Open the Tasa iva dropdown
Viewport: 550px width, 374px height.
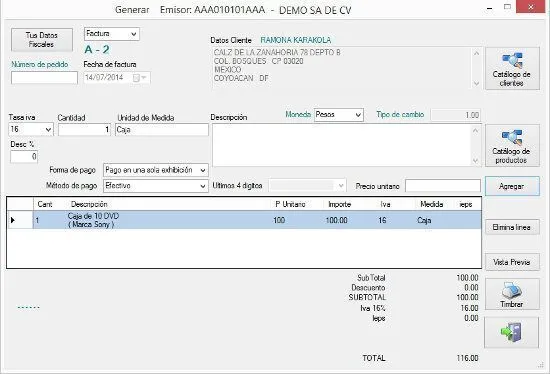(48, 130)
